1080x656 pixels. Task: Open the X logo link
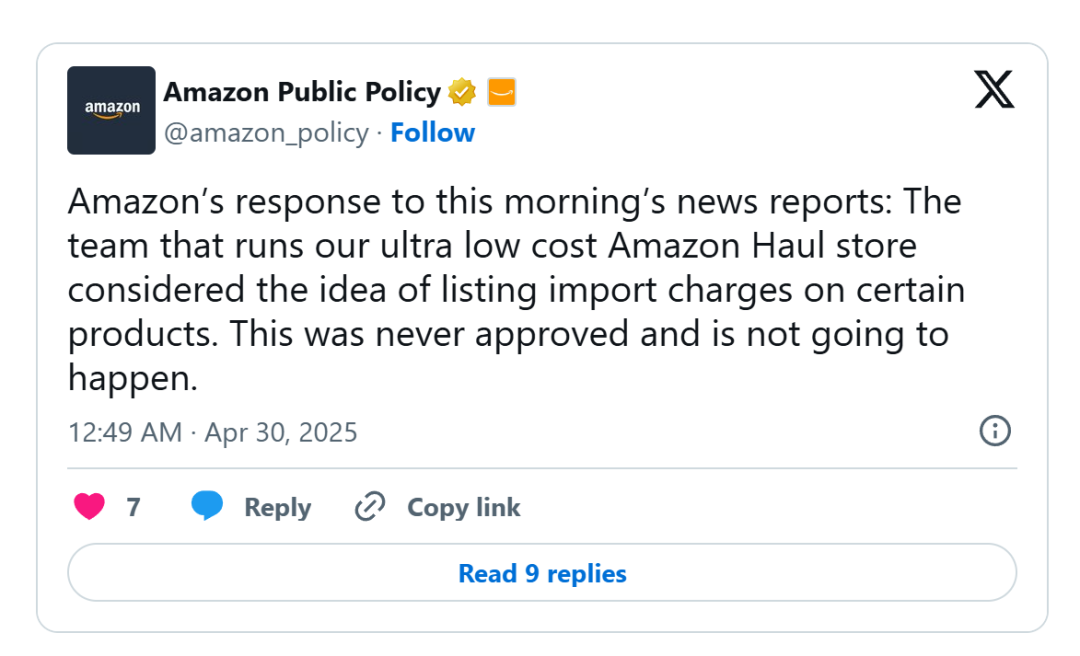coord(994,90)
